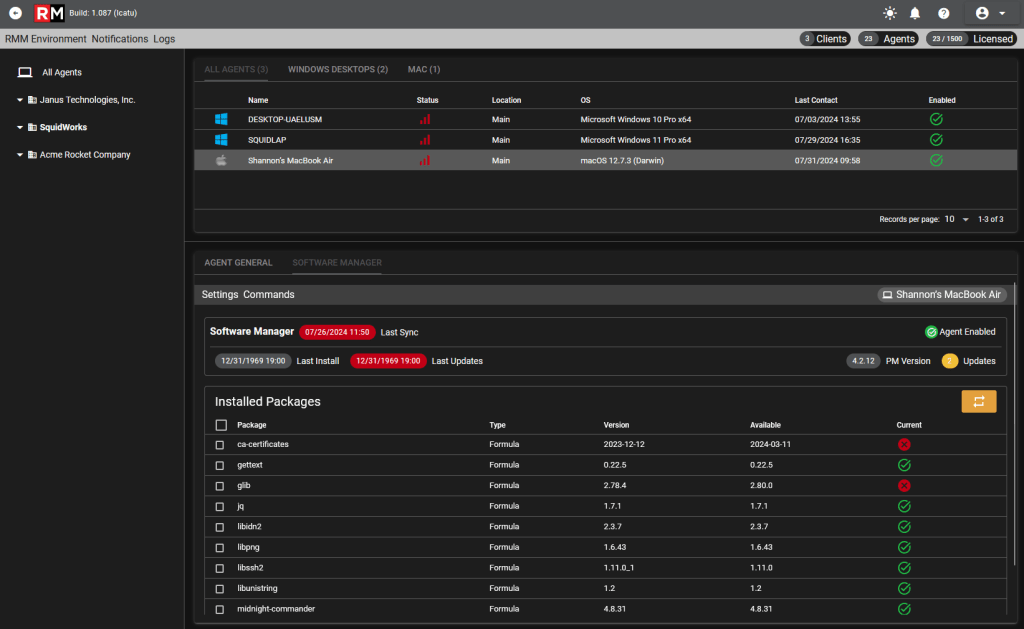Click the status bars icon for SQUIDLAP
1024x629 pixels.
tap(424, 140)
